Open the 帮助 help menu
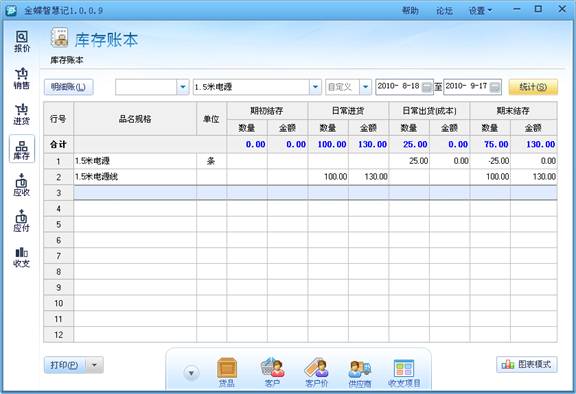 [x=410, y=11]
